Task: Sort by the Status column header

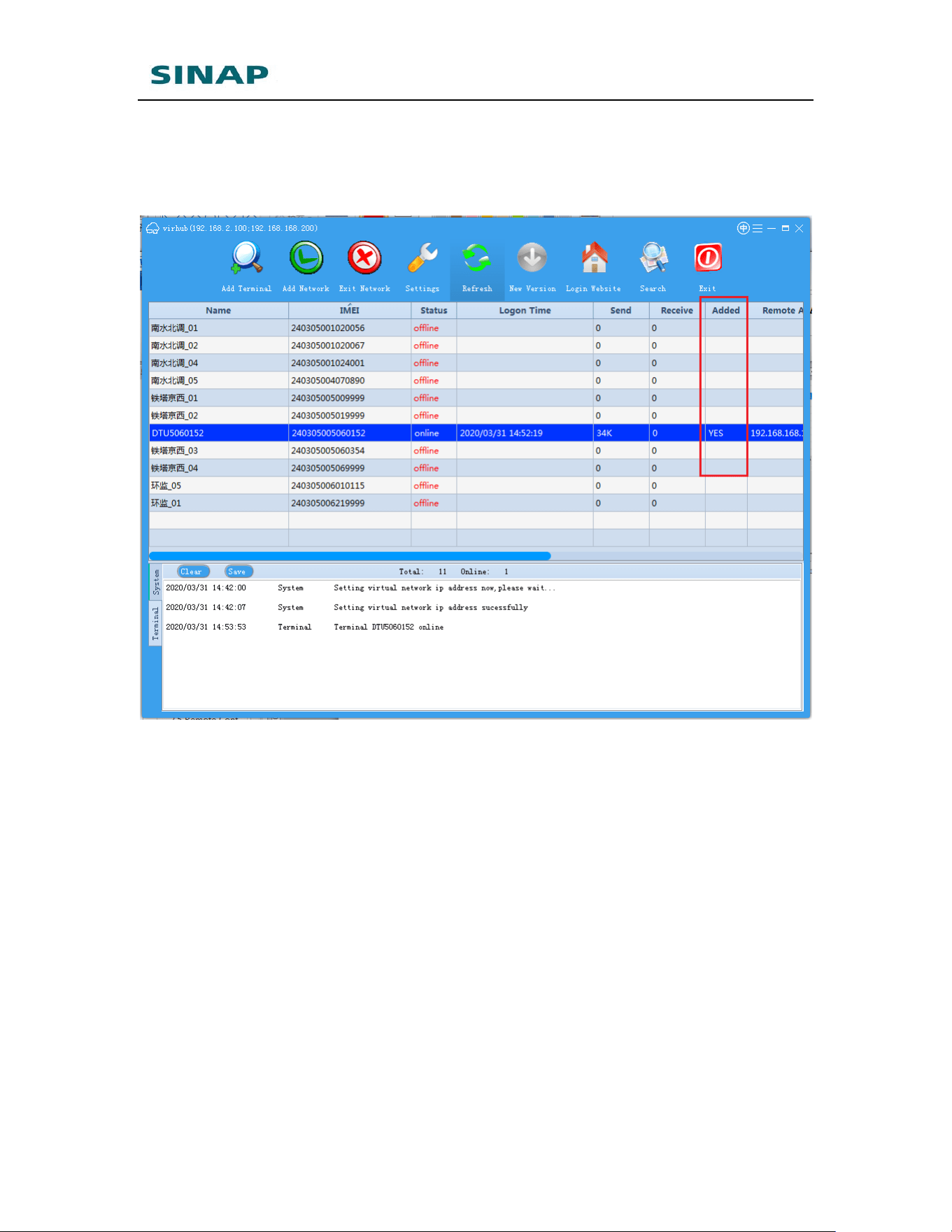Action: 434,311
